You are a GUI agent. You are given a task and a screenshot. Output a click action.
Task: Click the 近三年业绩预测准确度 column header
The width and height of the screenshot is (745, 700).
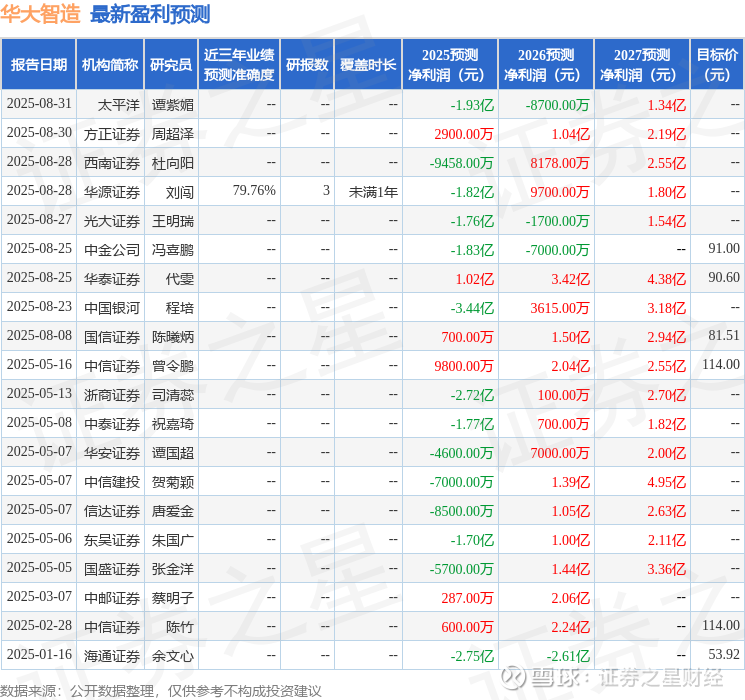click(x=239, y=65)
